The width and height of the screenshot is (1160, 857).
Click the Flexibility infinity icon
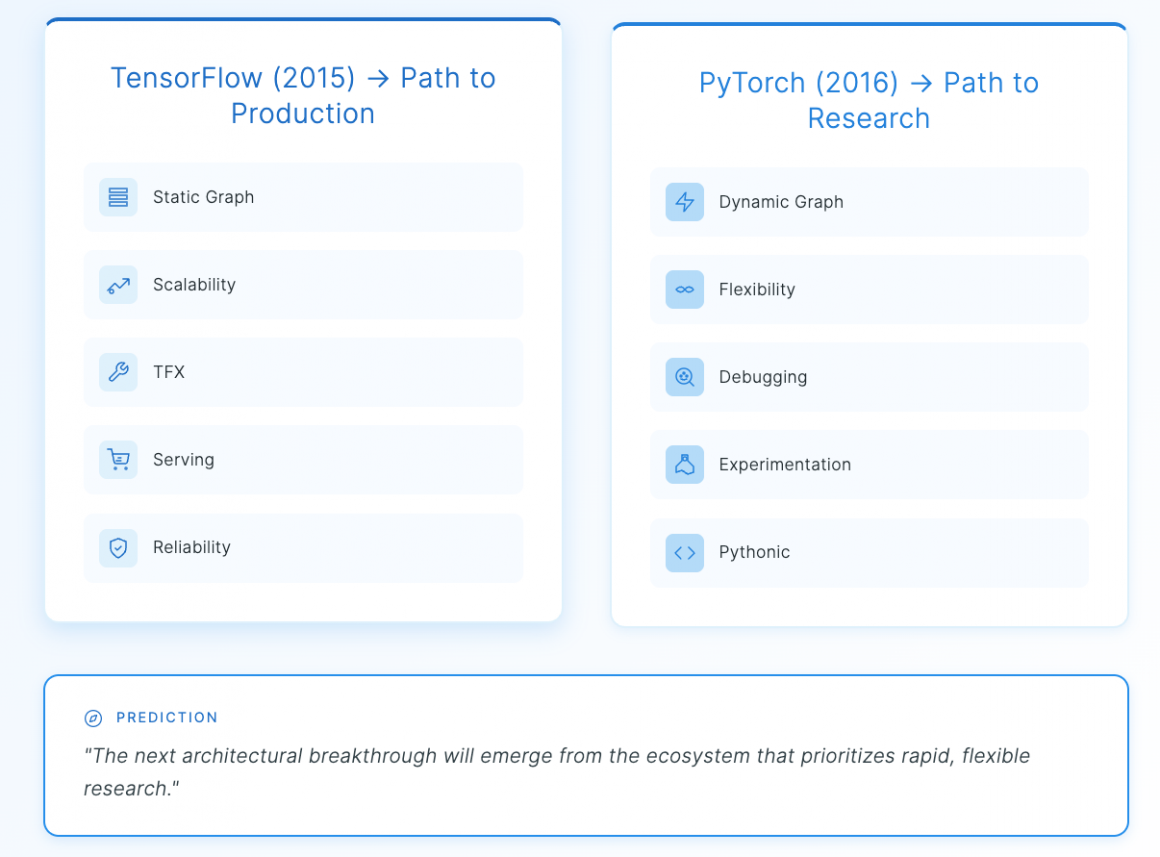click(685, 290)
